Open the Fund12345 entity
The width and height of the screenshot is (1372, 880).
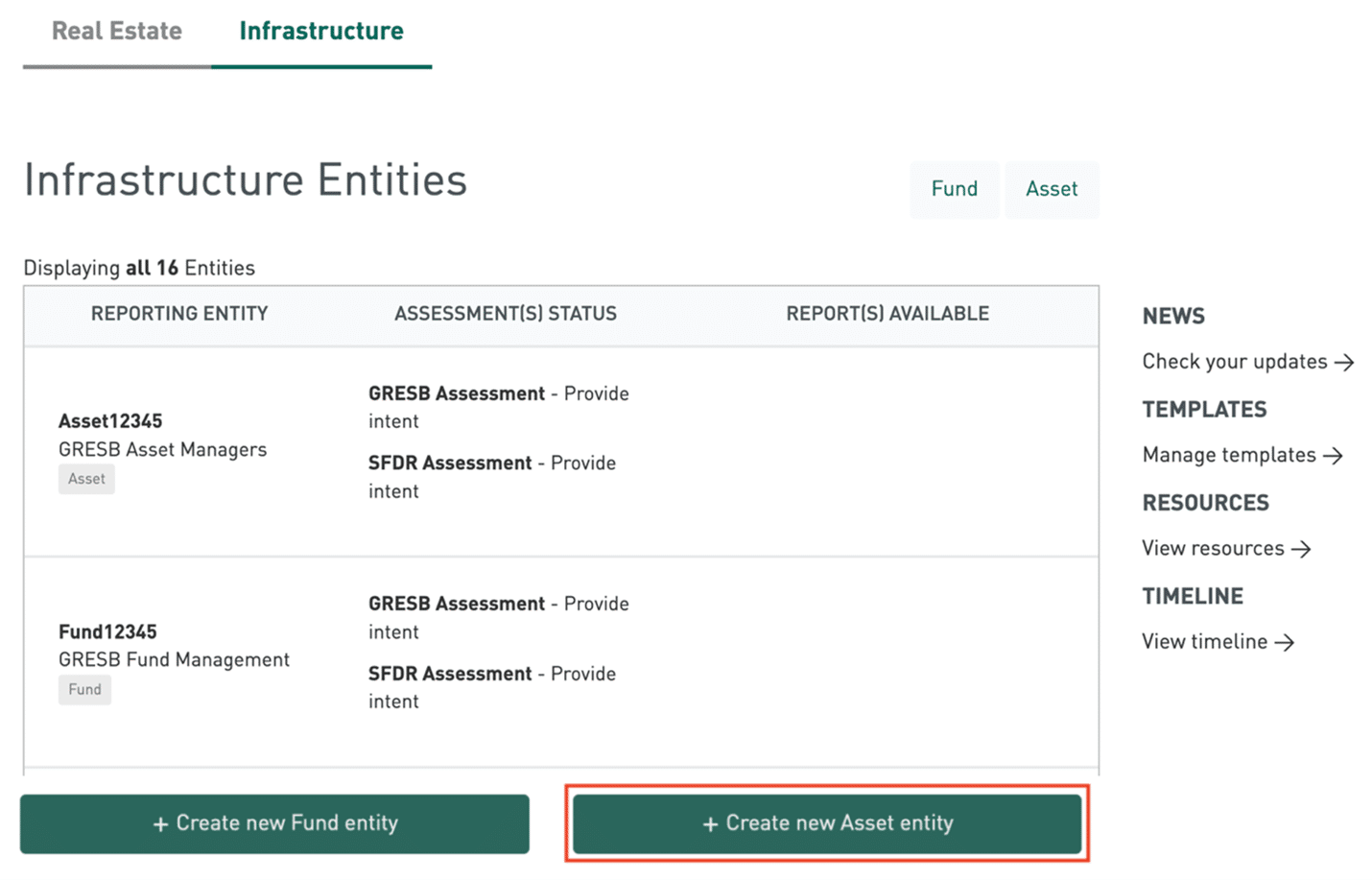107,631
